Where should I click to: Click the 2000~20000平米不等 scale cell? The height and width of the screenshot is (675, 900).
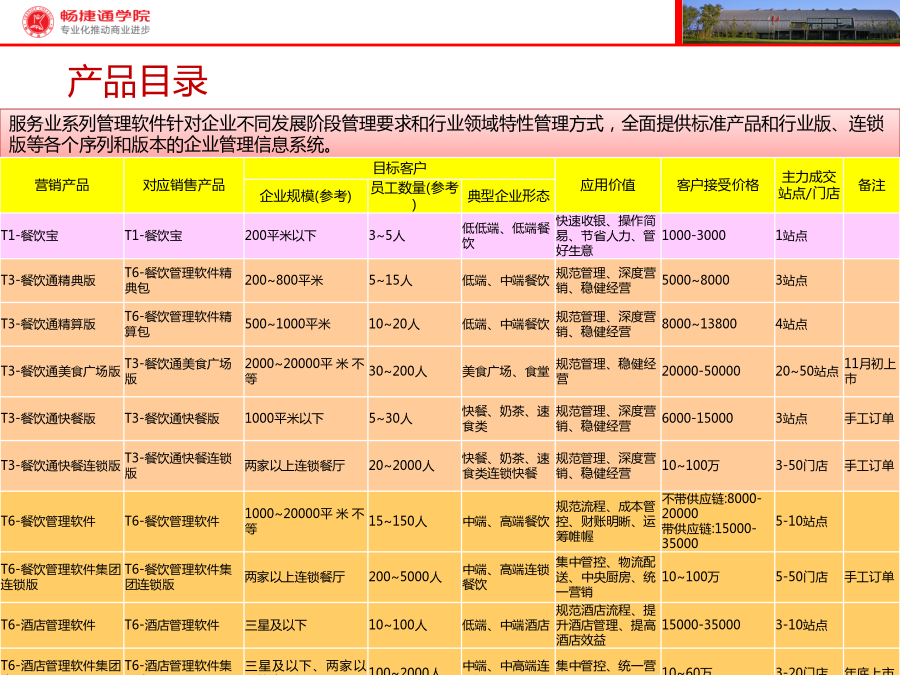point(305,371)
